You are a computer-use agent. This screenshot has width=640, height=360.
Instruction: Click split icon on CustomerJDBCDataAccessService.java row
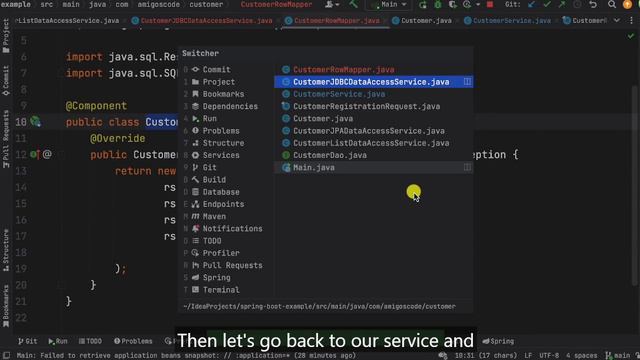pyautogui.click(x=467, y=82)
